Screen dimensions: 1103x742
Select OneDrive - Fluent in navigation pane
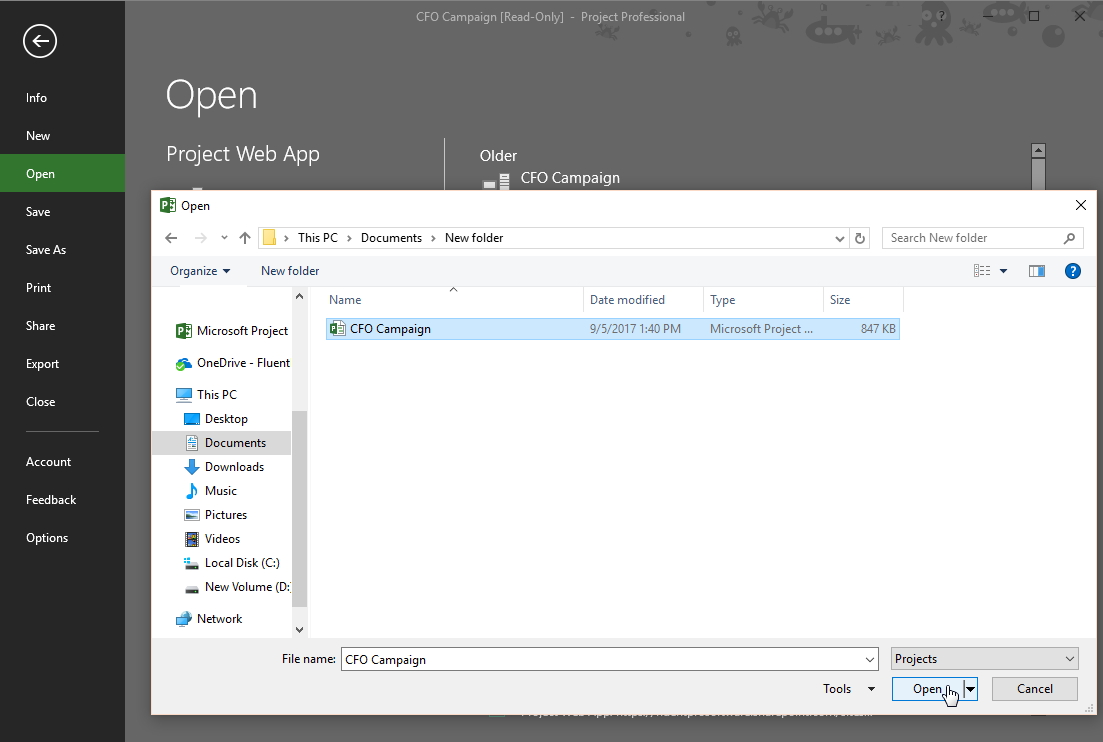[x=232, y=363]
